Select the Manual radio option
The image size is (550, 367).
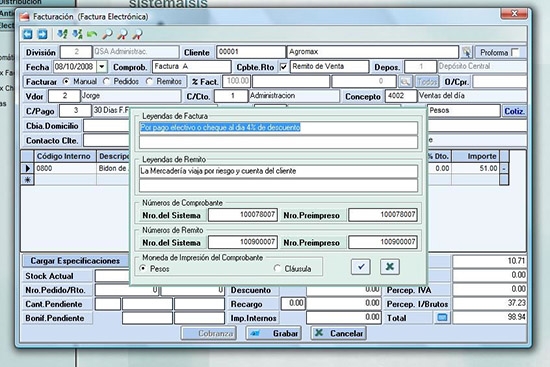coord(66,81)
